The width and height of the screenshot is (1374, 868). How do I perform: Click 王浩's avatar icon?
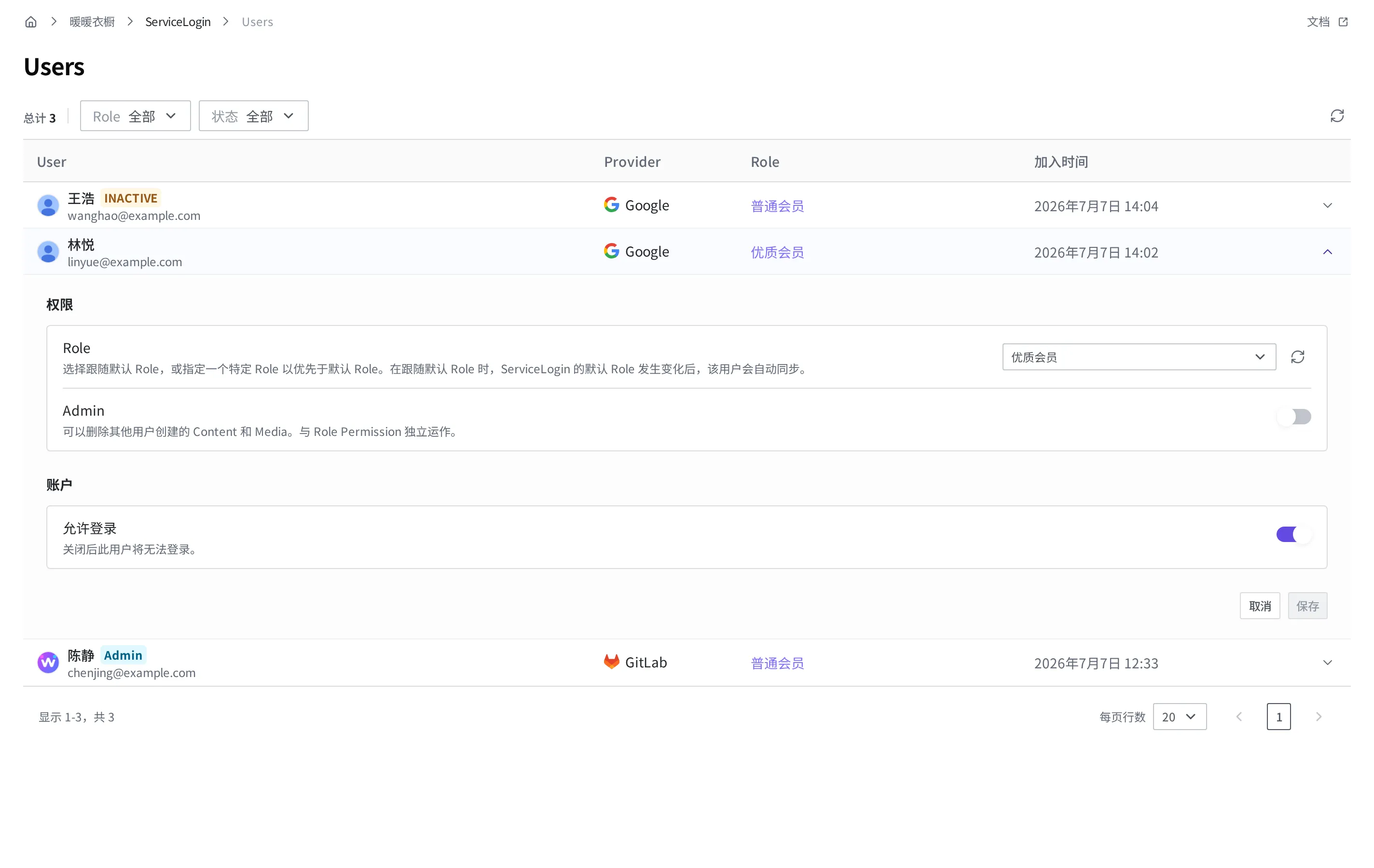click(48, 205)
